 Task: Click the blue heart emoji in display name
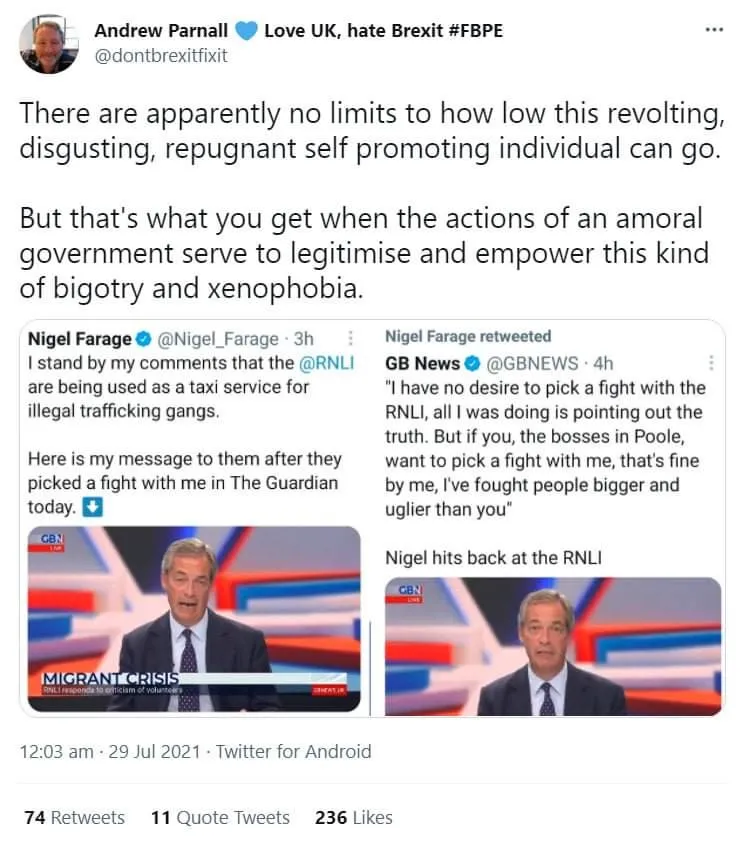(x=248, y=31)
